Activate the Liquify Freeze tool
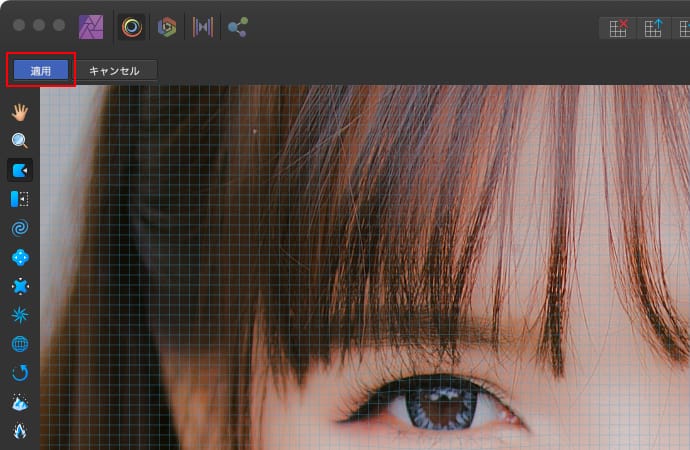Viewport: 690px width, 450px height. tap(20, 402)
